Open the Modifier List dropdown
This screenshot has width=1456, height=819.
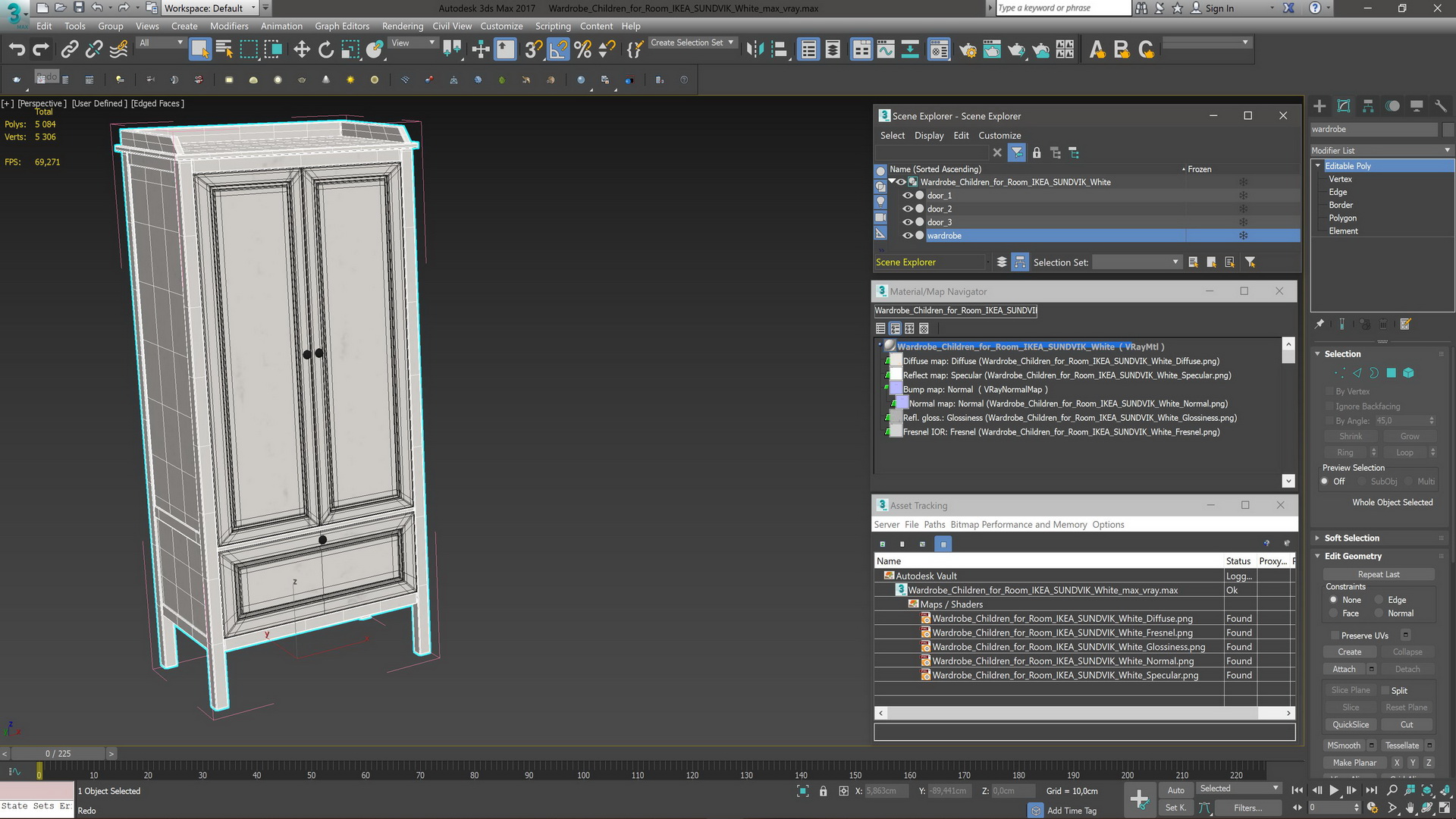click(1382, 150)
